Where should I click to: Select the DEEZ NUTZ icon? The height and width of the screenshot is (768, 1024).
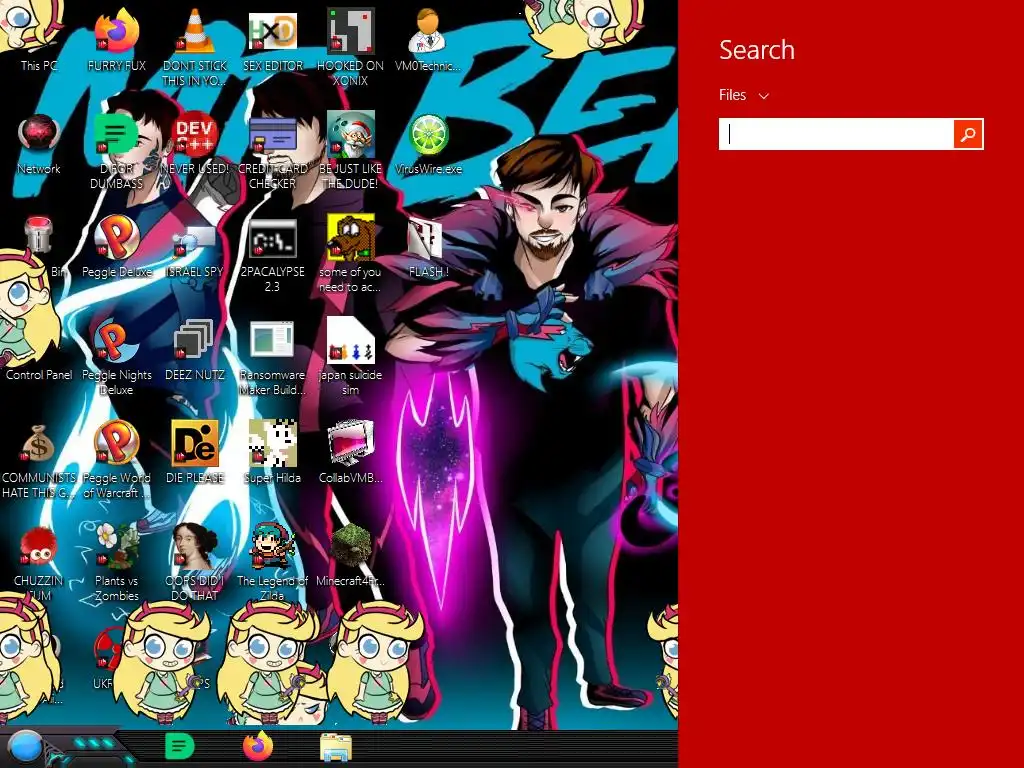195,350
